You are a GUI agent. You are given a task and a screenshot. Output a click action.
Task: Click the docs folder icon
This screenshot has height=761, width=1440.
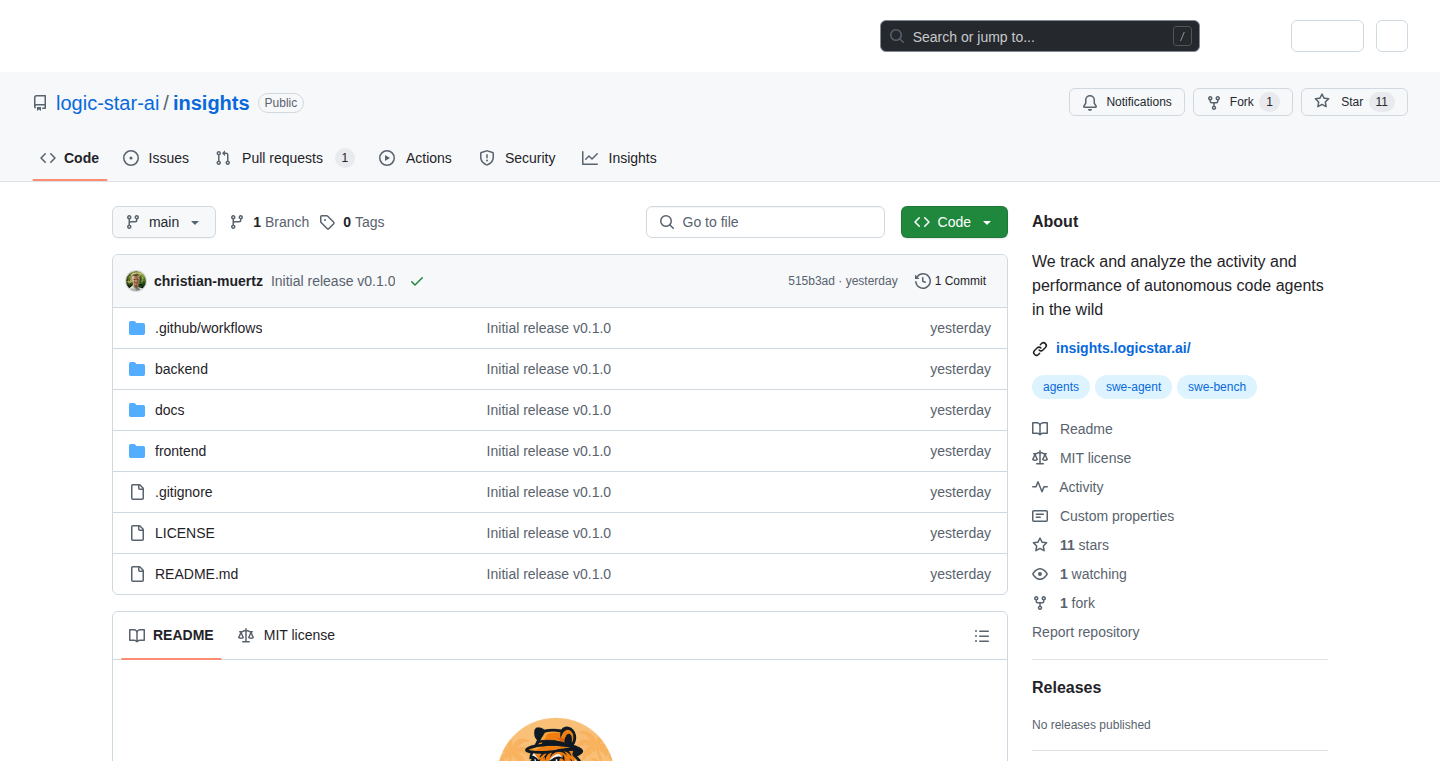coord(137,410)
